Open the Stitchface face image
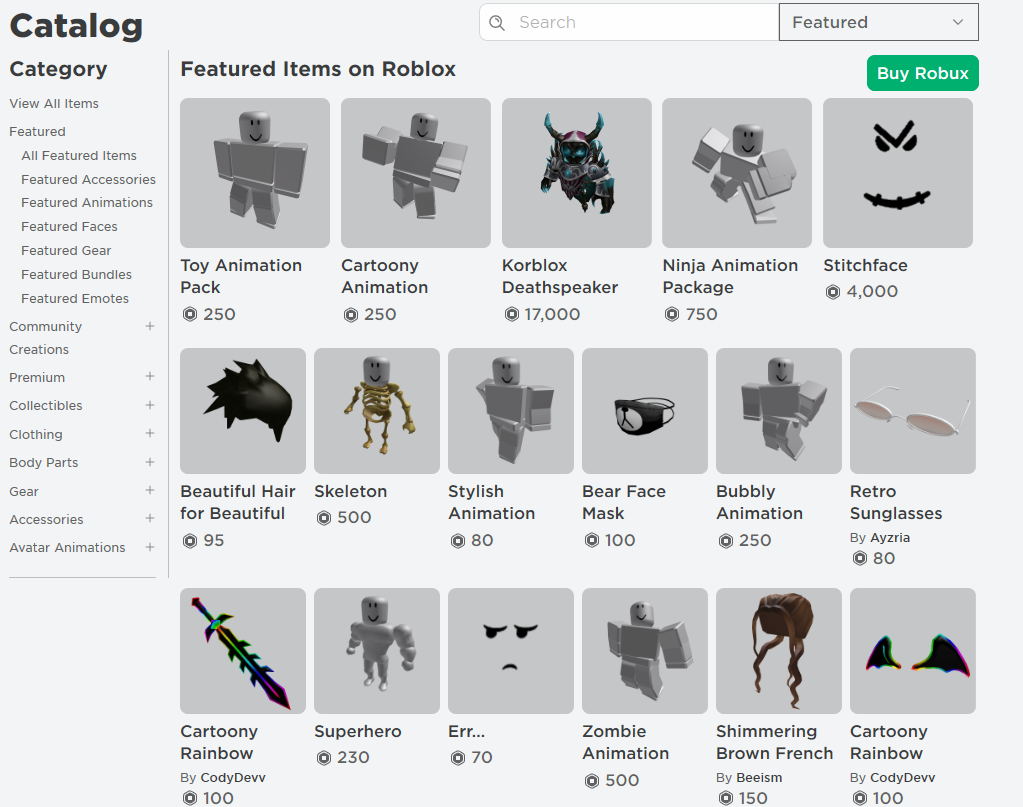 tap(898, 173)
